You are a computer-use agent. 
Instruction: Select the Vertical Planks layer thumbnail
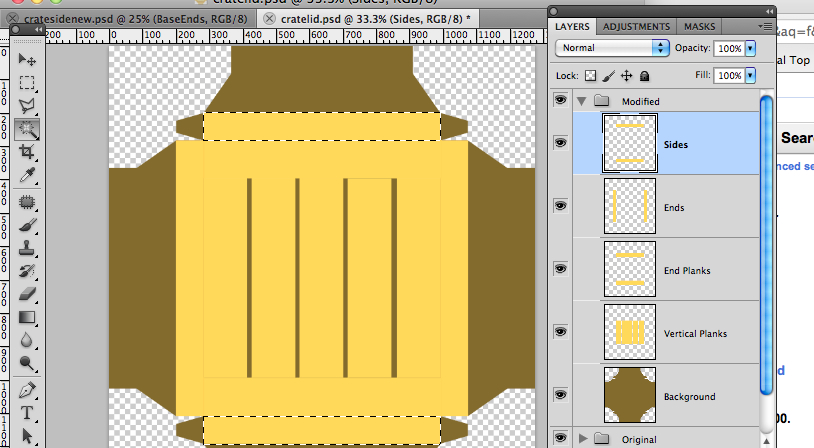coord(630,332)
